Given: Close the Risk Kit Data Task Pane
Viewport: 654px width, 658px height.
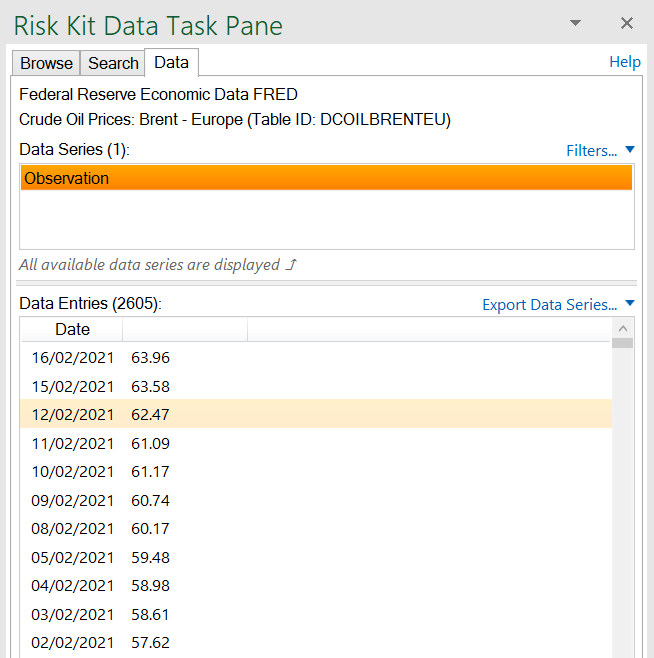Looking at the screenshot, I should (x=627, y=23).
